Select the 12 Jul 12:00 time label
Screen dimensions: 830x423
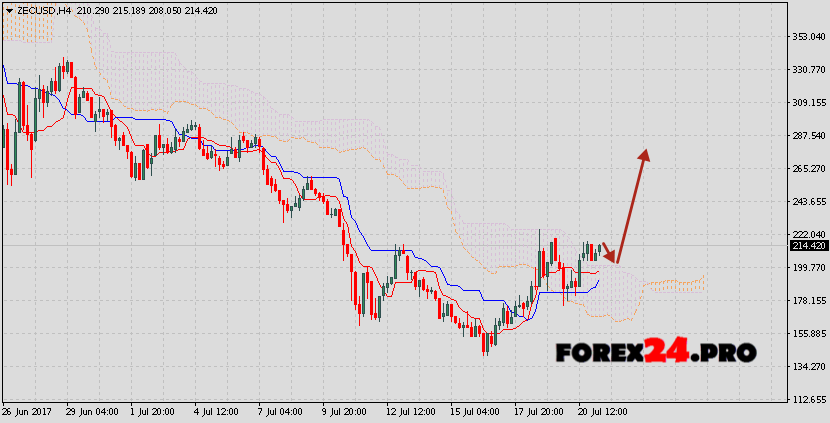click(x=411, y=412)
